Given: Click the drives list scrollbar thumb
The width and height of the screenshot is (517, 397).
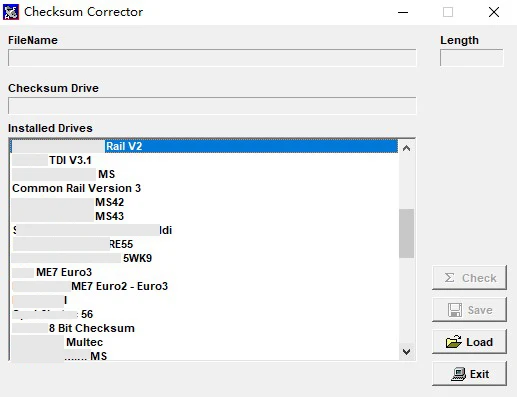Looking at the screenshot, I should 406,233.
